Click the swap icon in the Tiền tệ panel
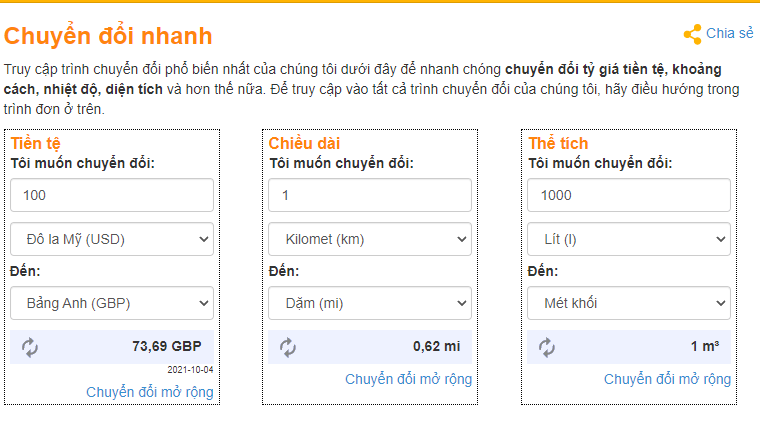This screenshot has height=426, width=760. tap(30, 347)
